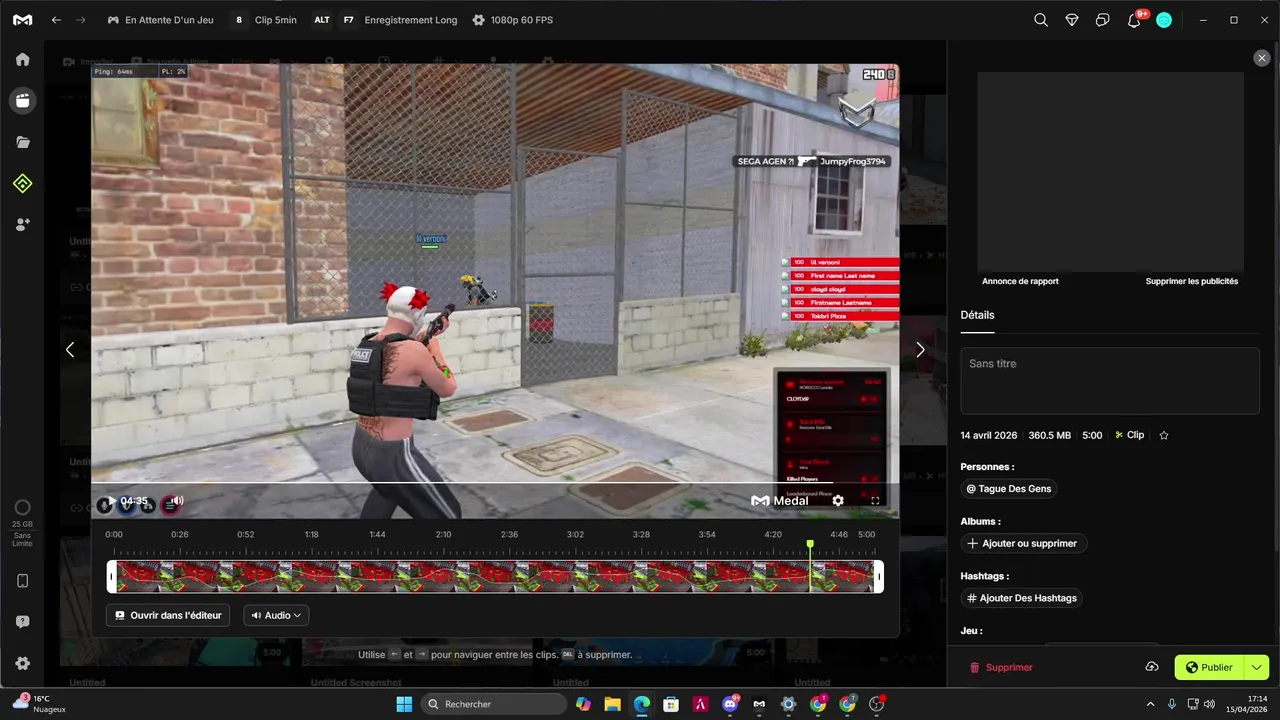Click the Publier button

[x=1209, y=667]
